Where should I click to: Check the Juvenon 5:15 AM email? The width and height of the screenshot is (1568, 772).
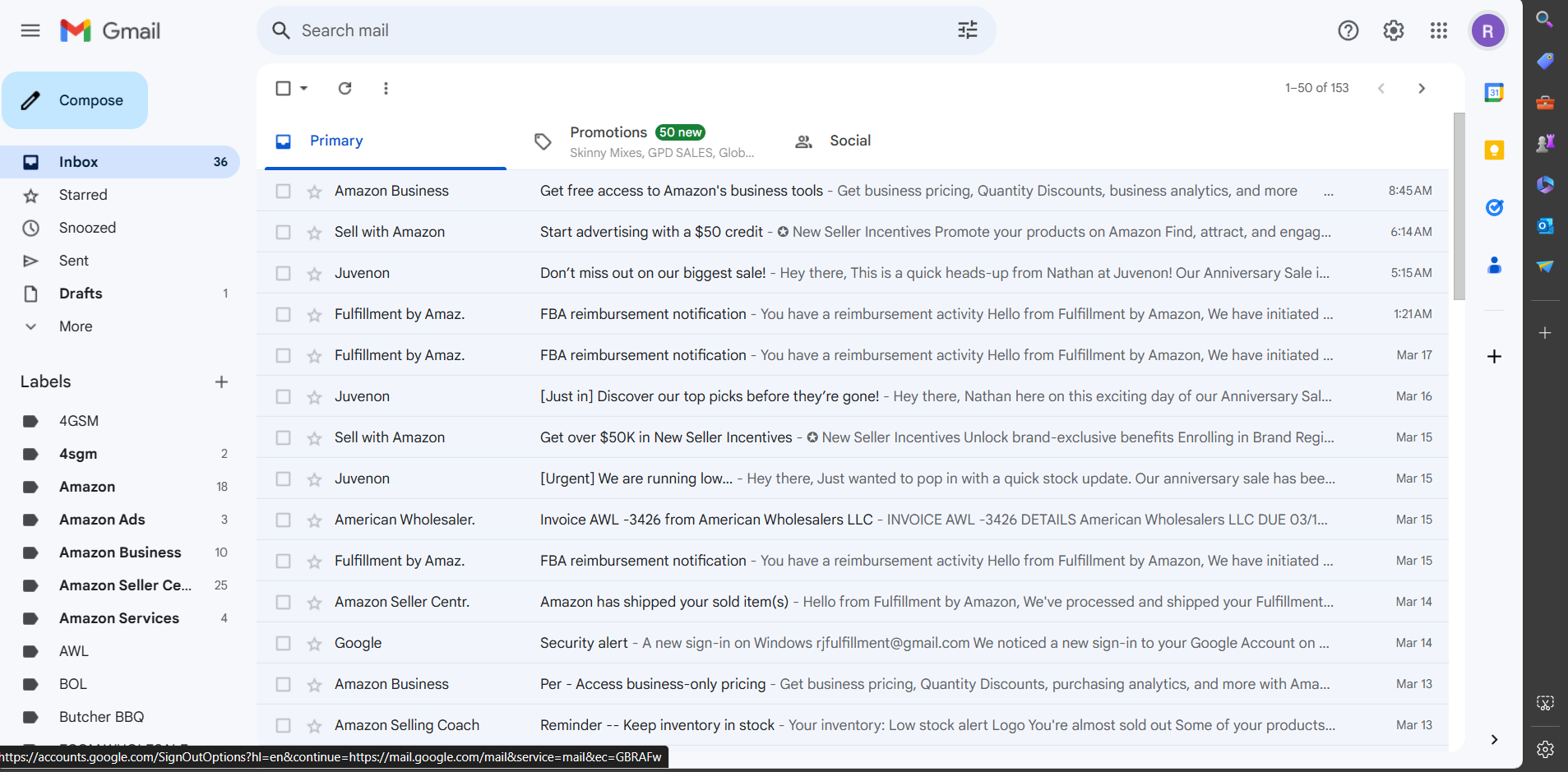[283, 273]
